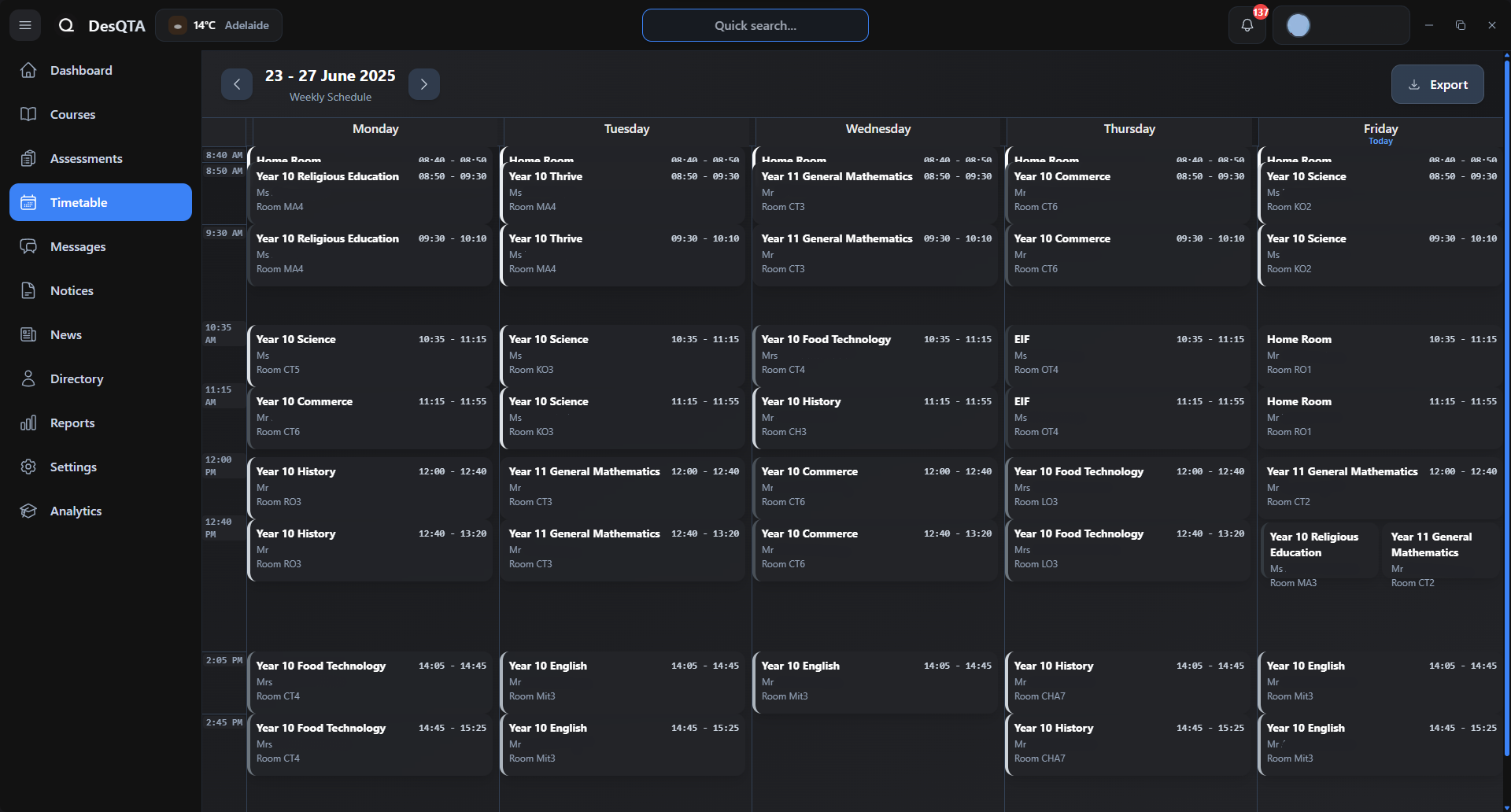Open the Settings gear icon
1511x812 pixels.
(28, 467)
